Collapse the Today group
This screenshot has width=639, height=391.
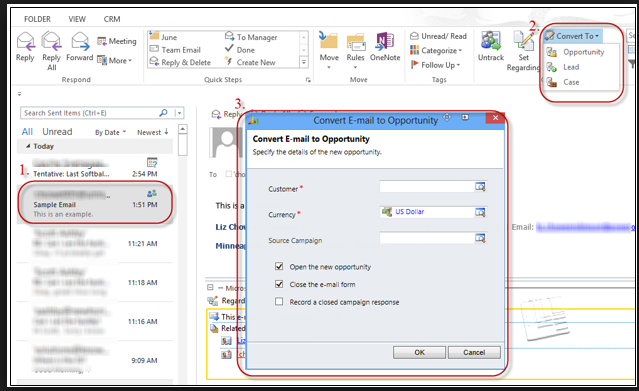[28, 146]
